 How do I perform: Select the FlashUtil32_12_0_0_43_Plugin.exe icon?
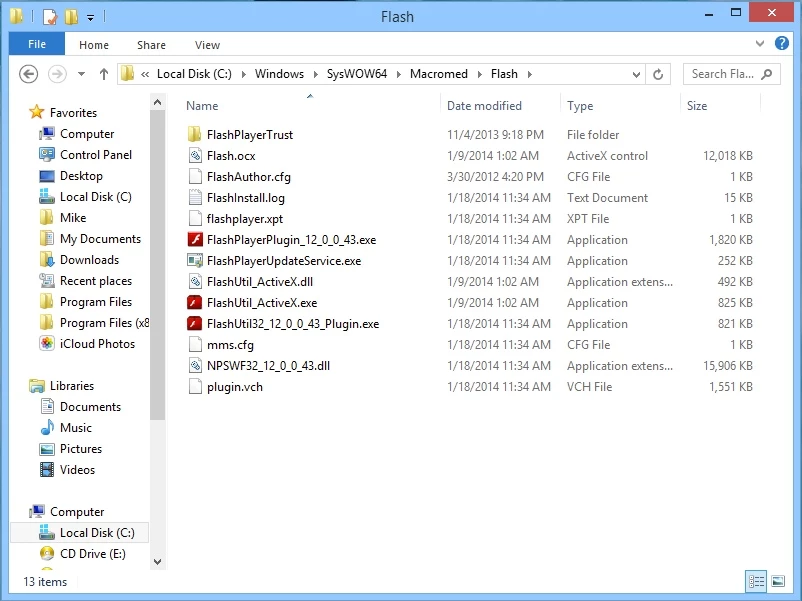point(195,323)
